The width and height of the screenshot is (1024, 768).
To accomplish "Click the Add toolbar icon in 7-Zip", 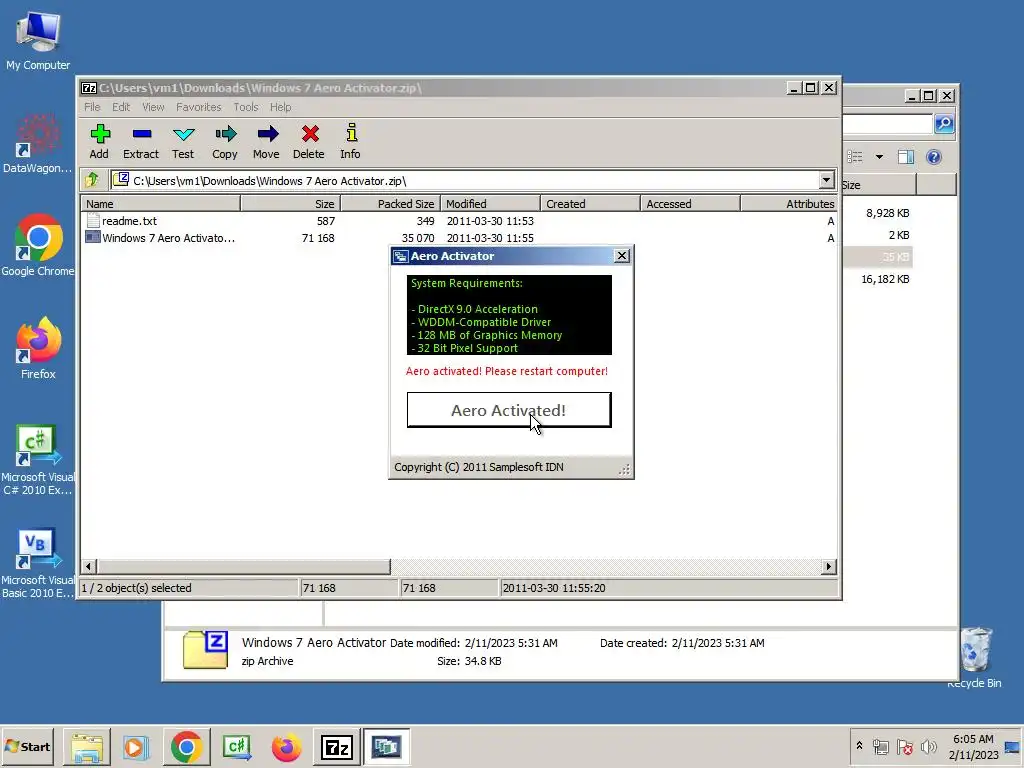I will click(x=99, y=142).
